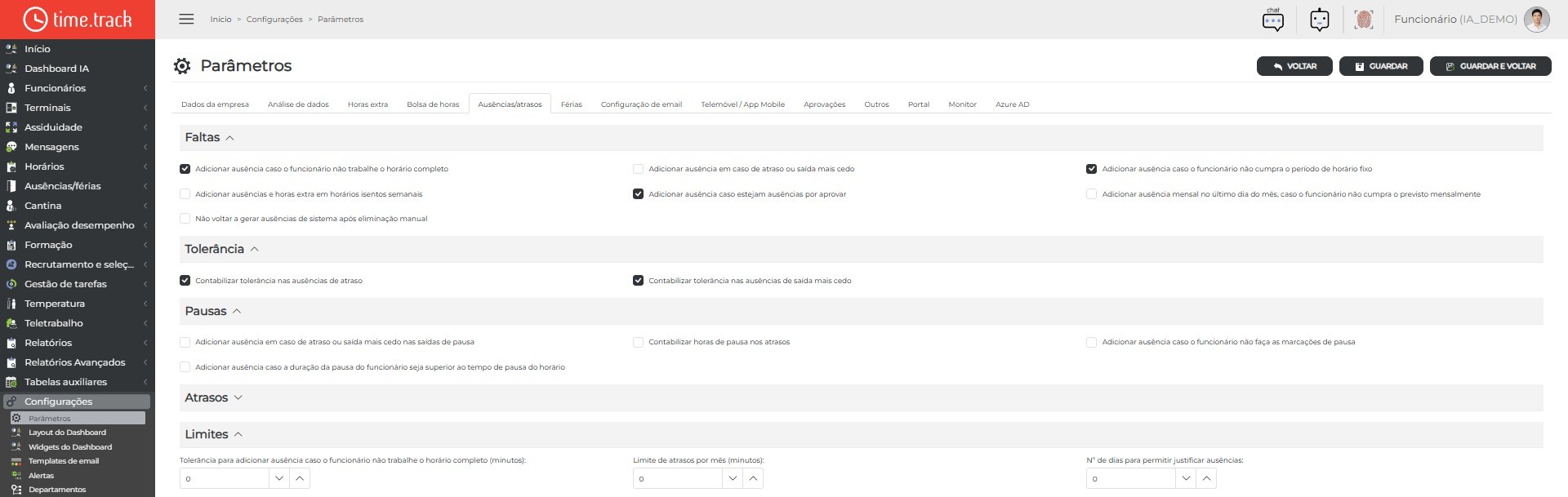
Task: Open Templates de email sidebar item
Action: point(64,461)
